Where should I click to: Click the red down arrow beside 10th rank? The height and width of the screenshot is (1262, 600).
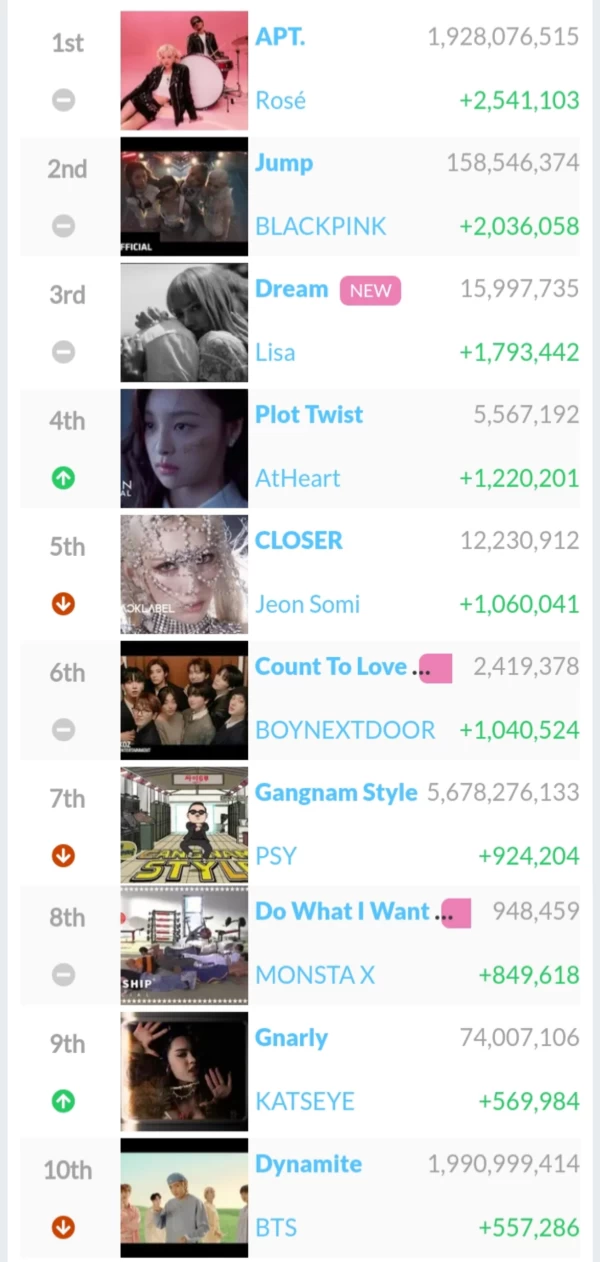pyautogui.click(x=63, y=1227)
